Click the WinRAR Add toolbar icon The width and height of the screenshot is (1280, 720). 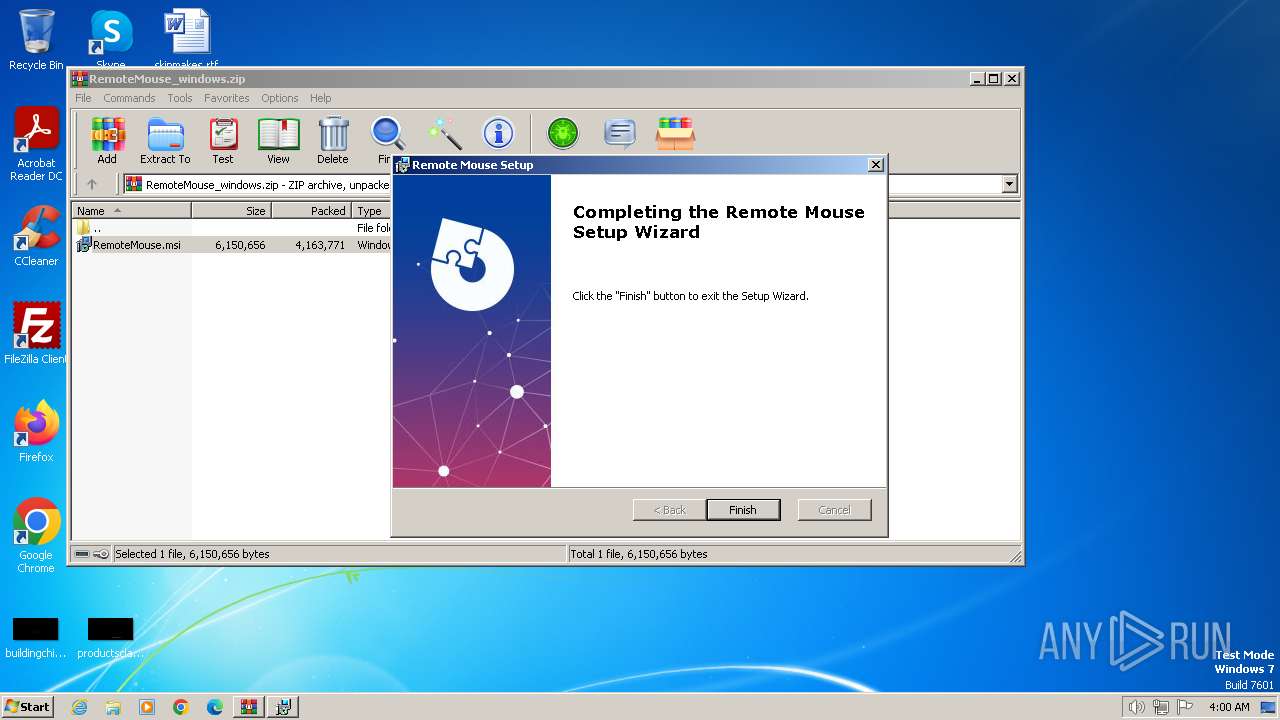point(107,140)
